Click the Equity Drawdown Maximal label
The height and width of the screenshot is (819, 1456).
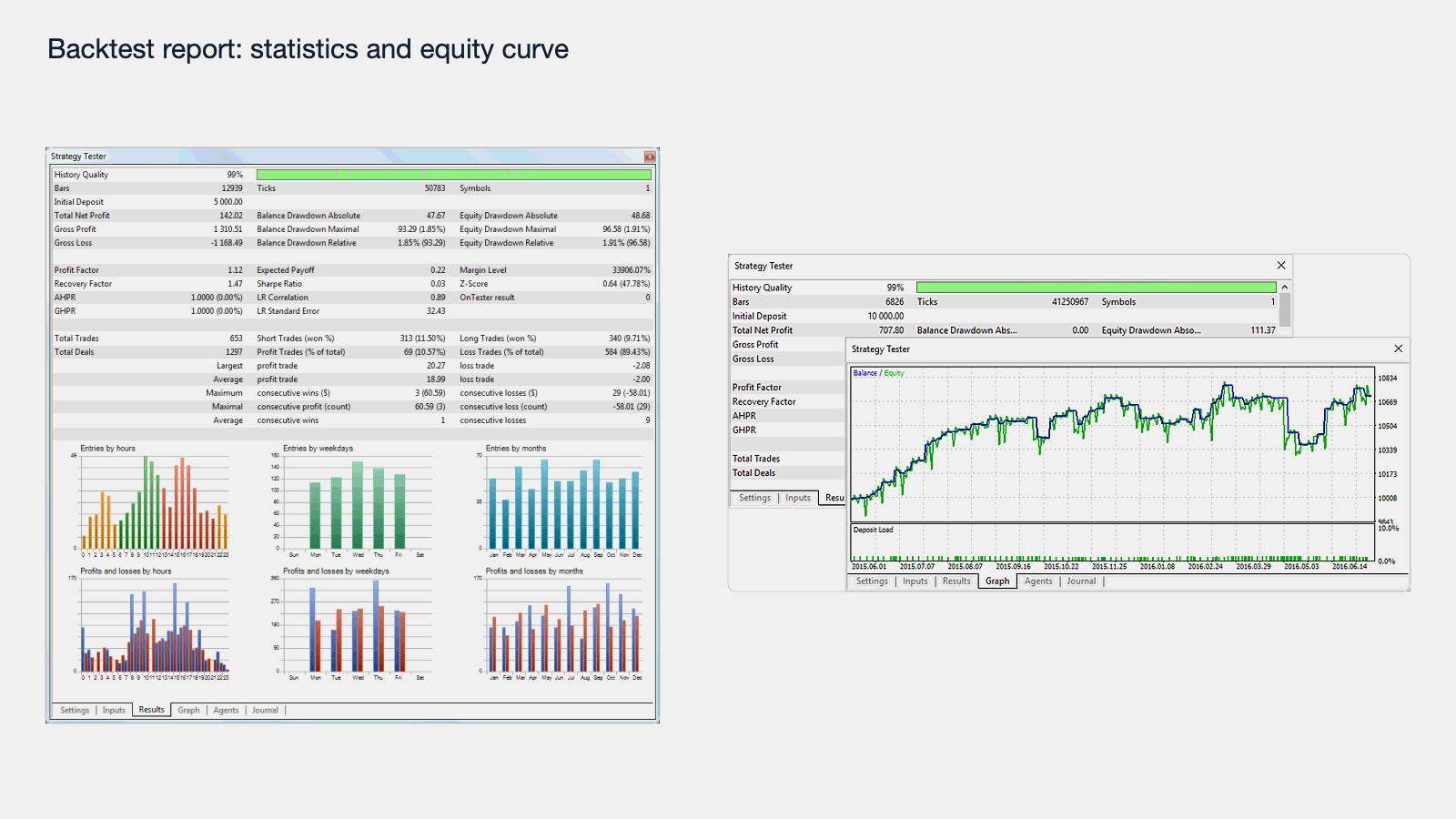coord(508,229)
